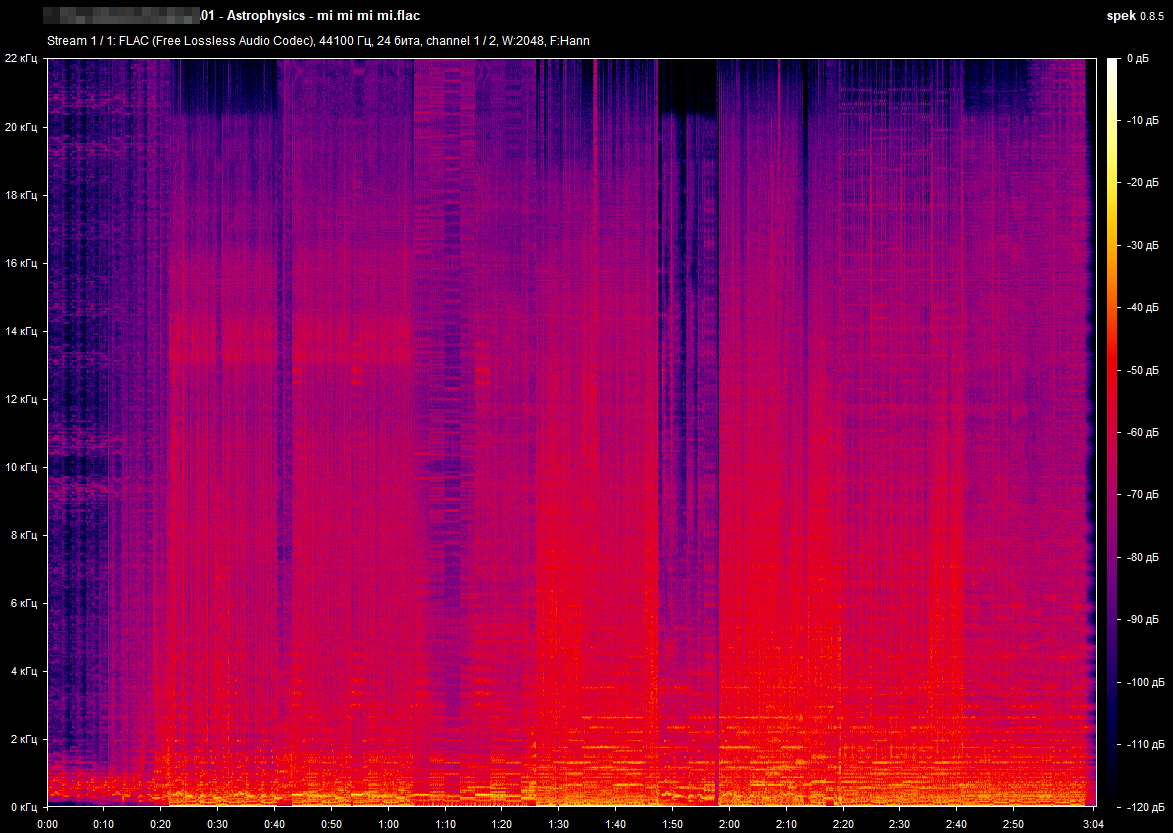This screenshot has width=1173, height=833.
Task: Click the '-20 дБ' level scale label
Action: pyautogui.click(x=1141, y=182)
